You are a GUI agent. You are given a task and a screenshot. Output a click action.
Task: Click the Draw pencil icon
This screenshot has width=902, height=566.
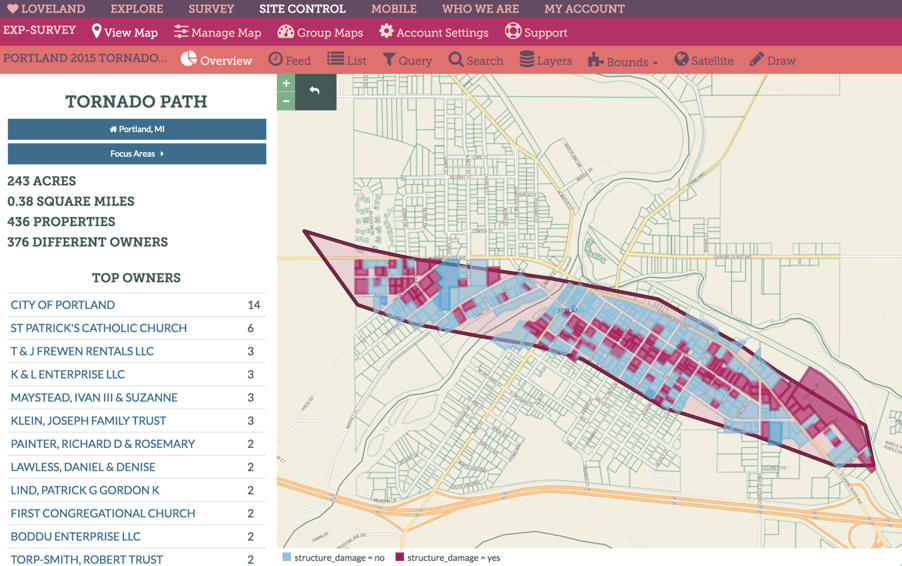coord(756,59)
